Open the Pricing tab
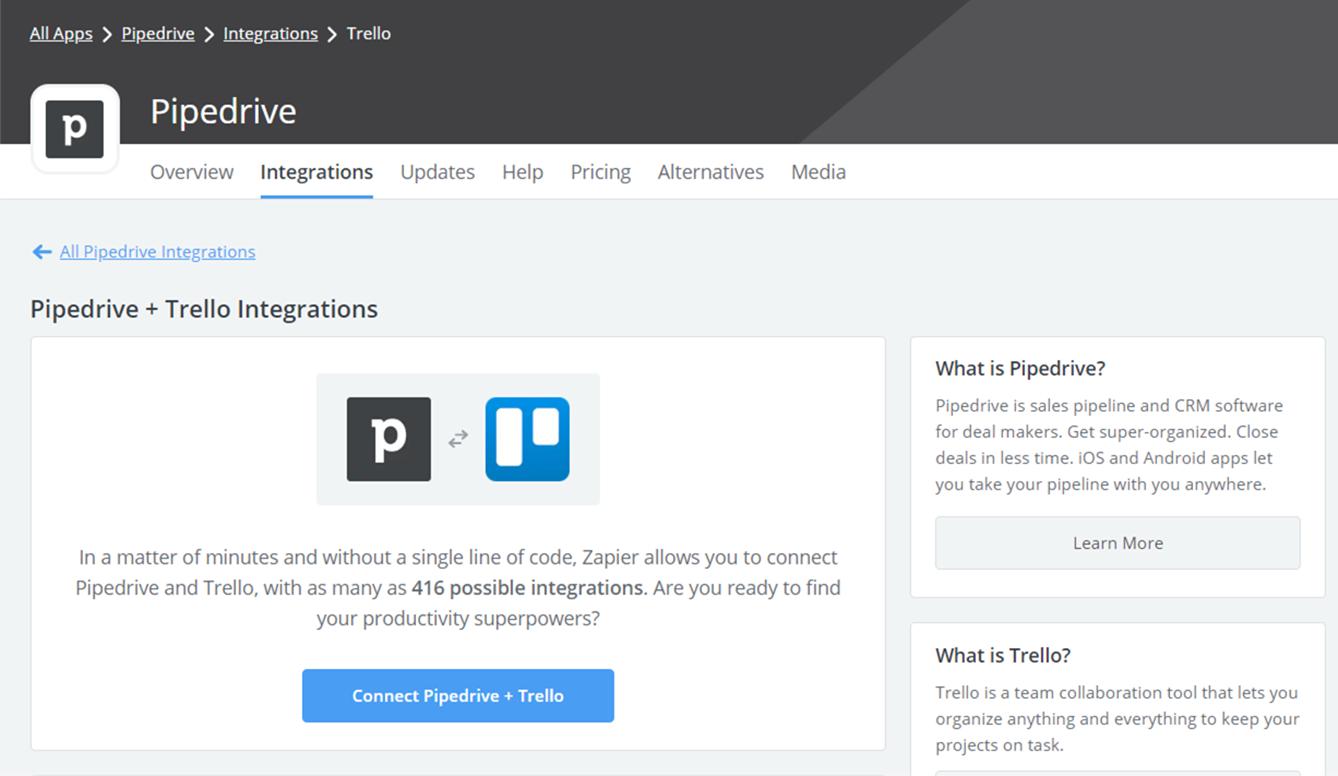 [x=601, y=172]
